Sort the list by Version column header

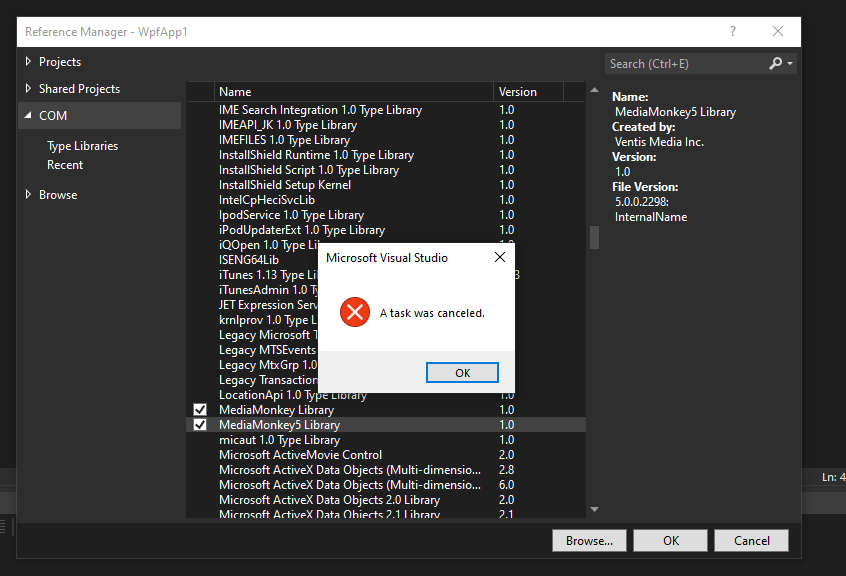528,92
